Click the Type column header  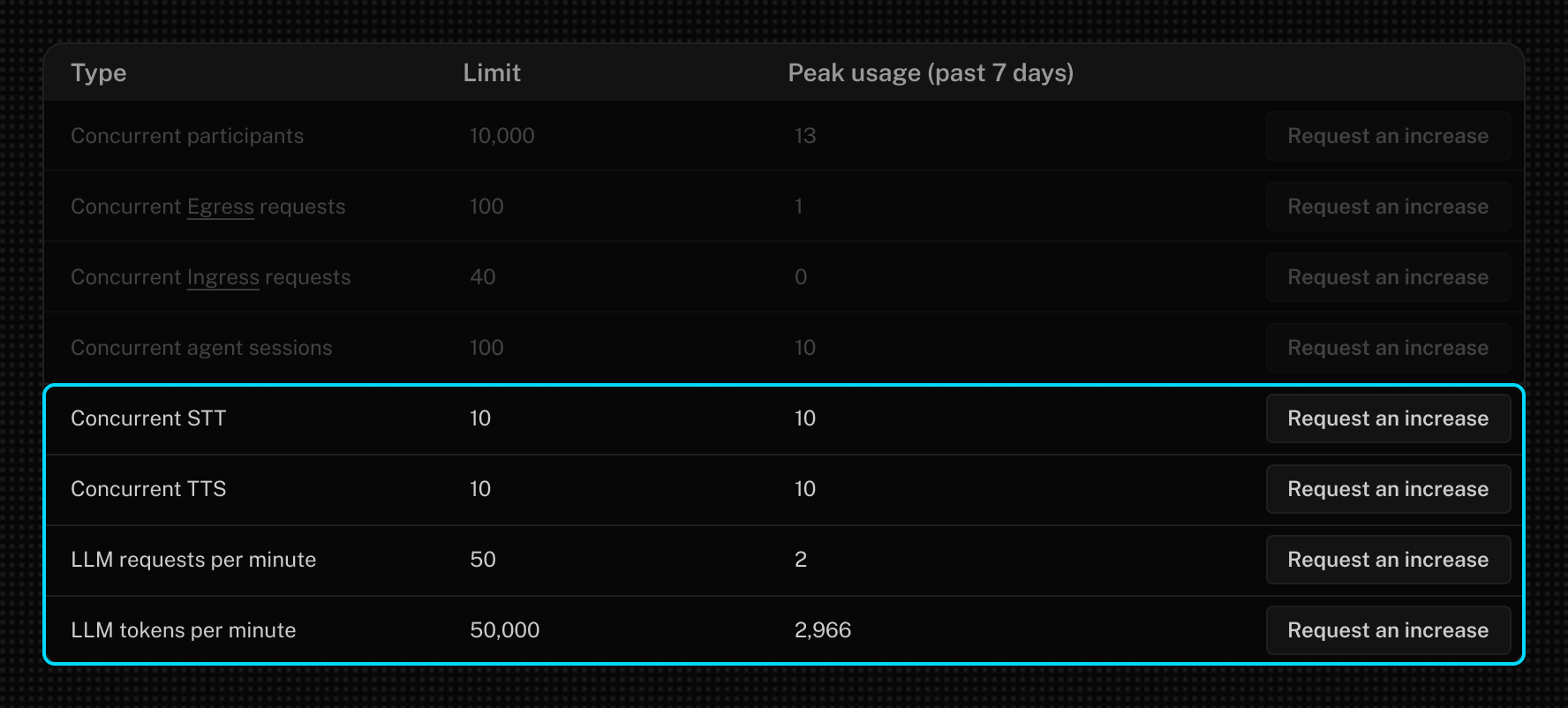(x=99, y=72)
